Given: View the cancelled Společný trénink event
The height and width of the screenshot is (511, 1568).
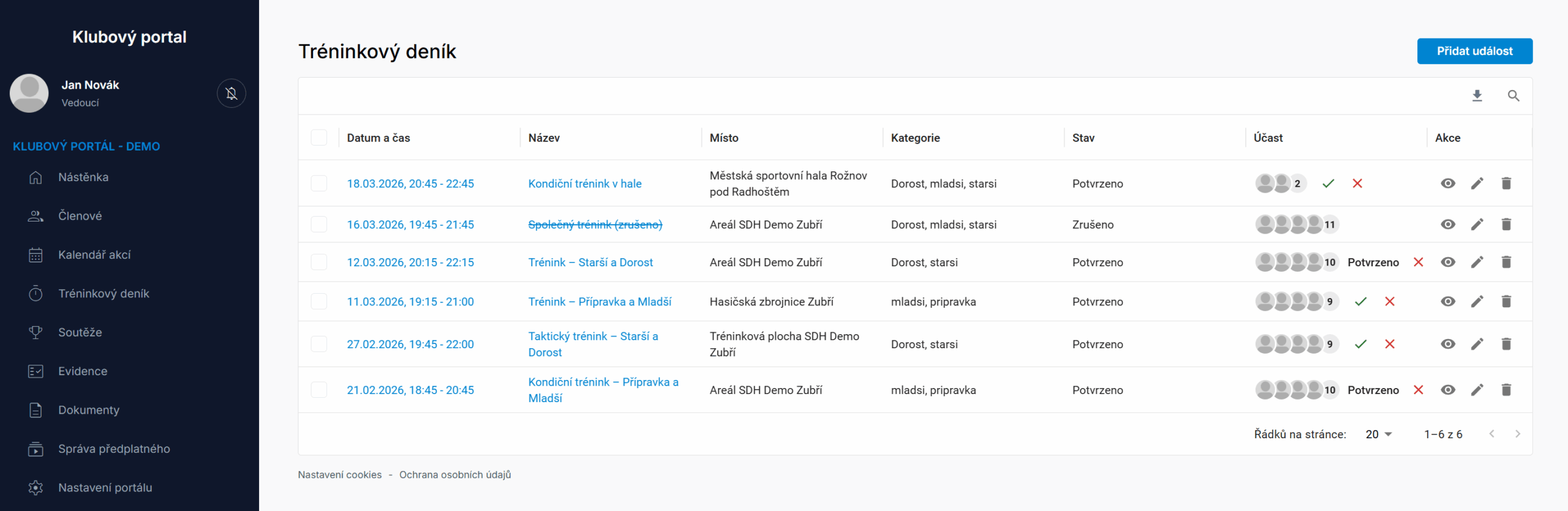Looking at the screenshot, I should tap(1447, 224).
